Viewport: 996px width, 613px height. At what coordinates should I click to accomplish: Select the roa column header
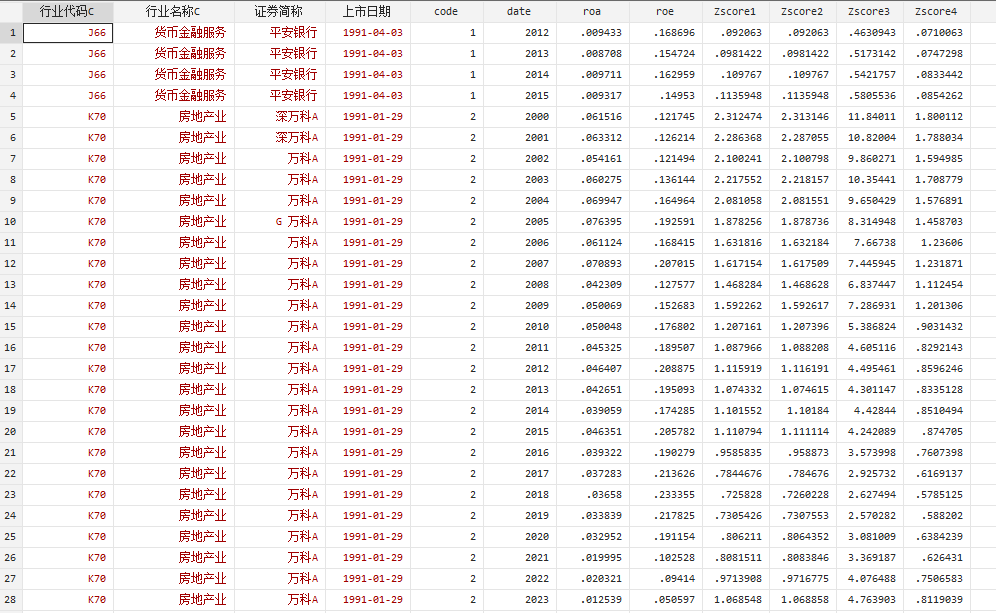click(x=592, y=12)
